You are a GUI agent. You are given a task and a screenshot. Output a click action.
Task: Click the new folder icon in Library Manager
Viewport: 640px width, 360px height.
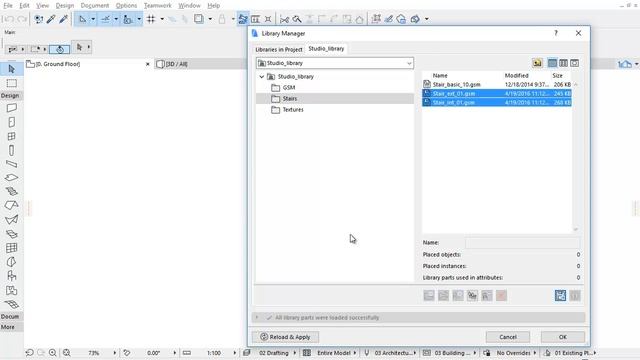(537, 63)
